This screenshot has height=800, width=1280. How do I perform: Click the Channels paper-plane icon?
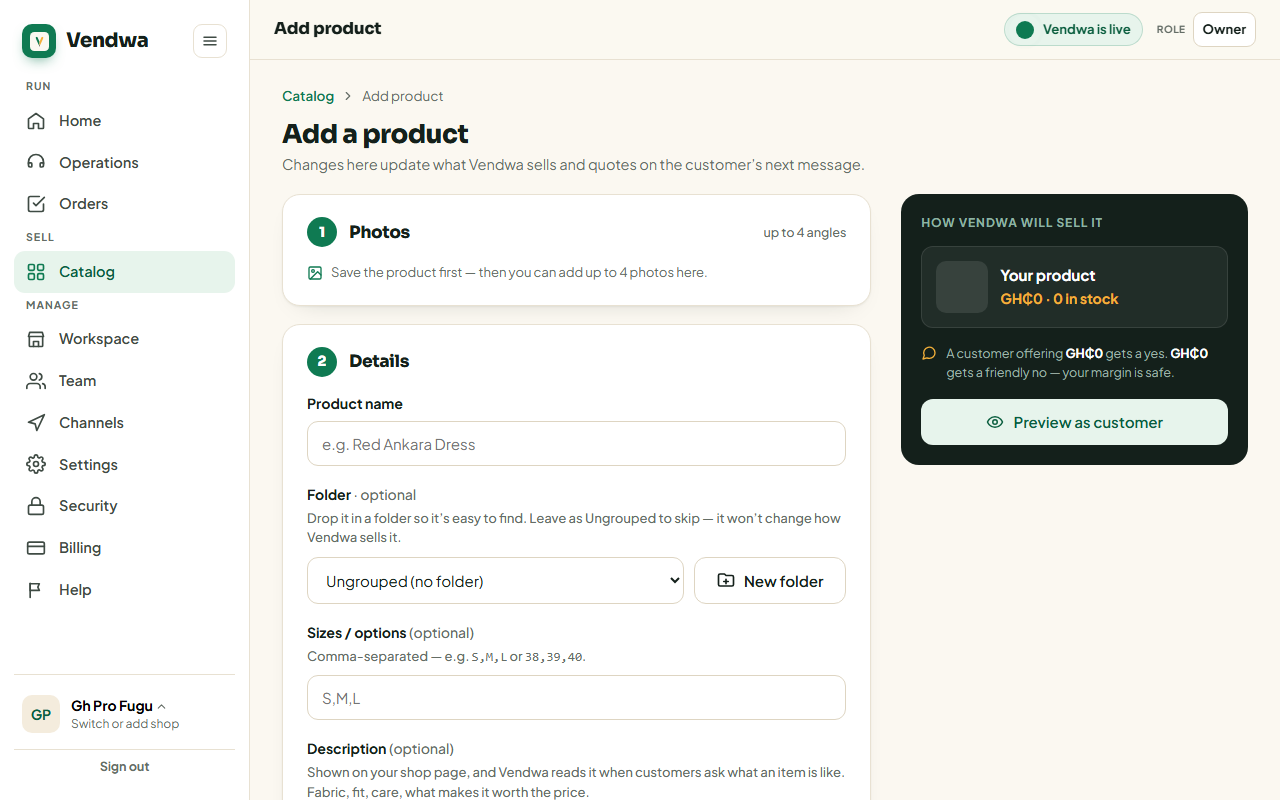pyautogui.click(x=36, y=423)
